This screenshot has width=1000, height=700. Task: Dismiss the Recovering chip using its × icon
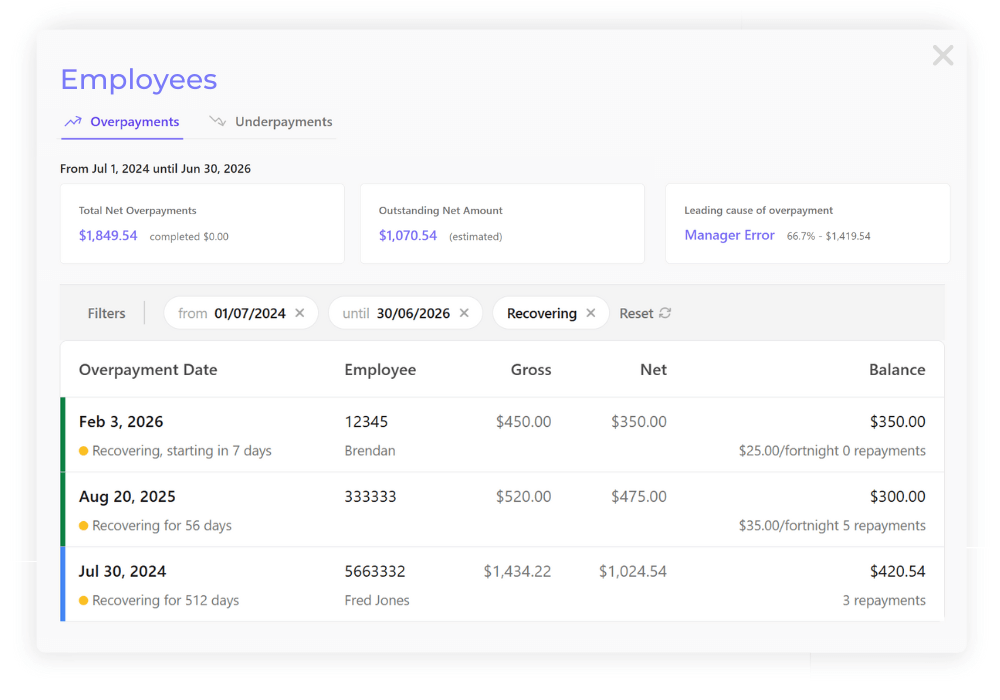590,313
